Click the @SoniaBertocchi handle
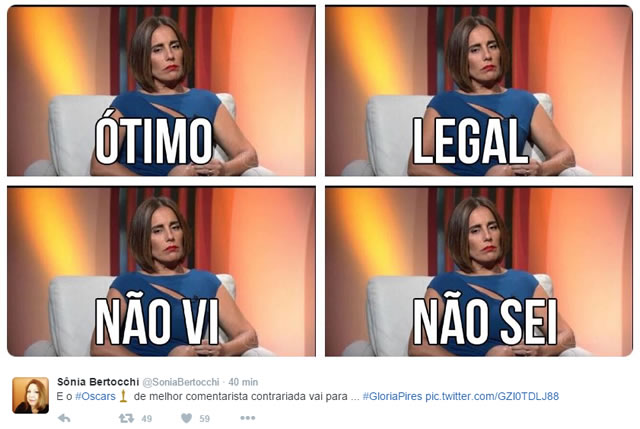 180,382
